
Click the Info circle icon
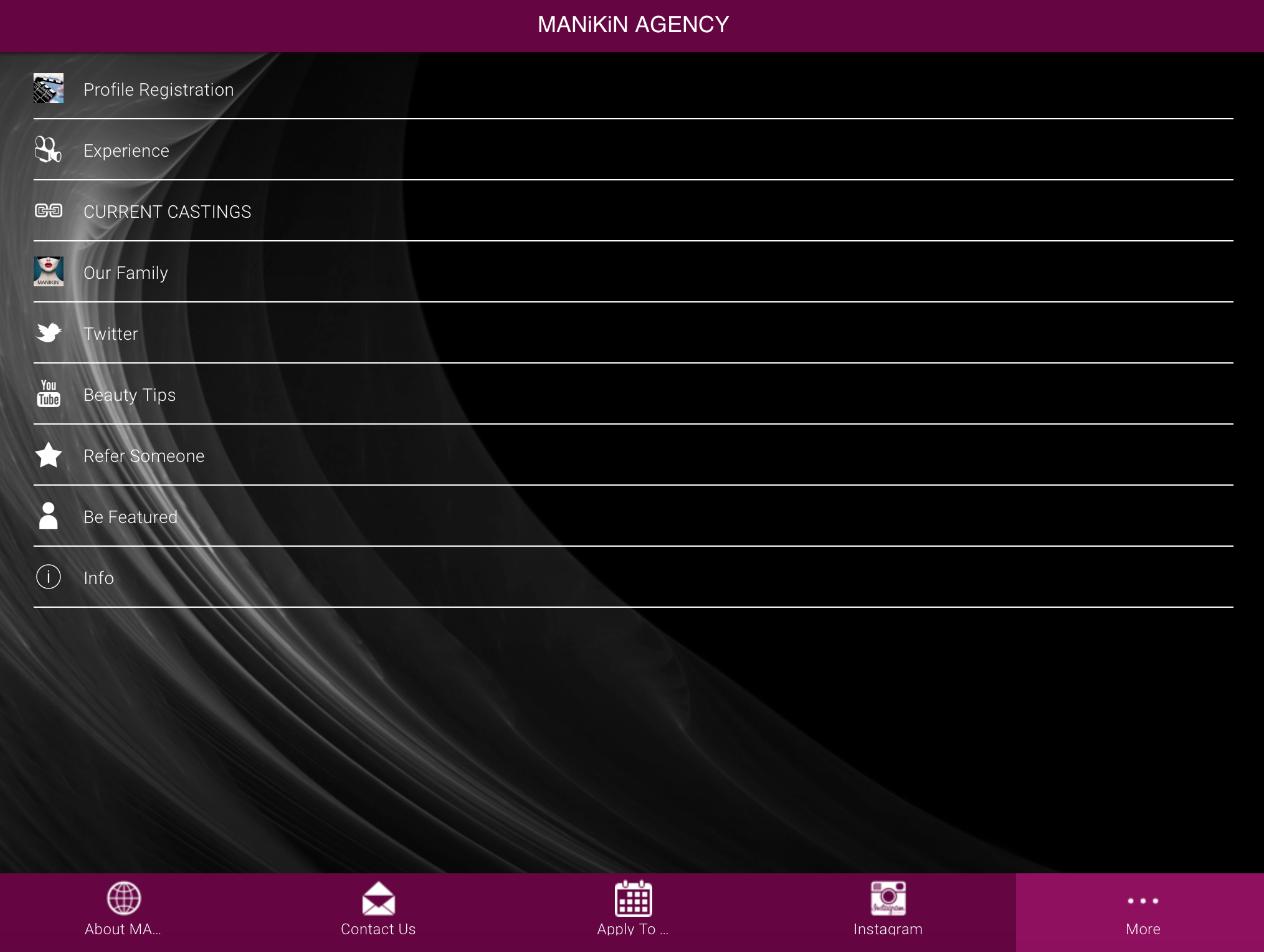[48, 577]
